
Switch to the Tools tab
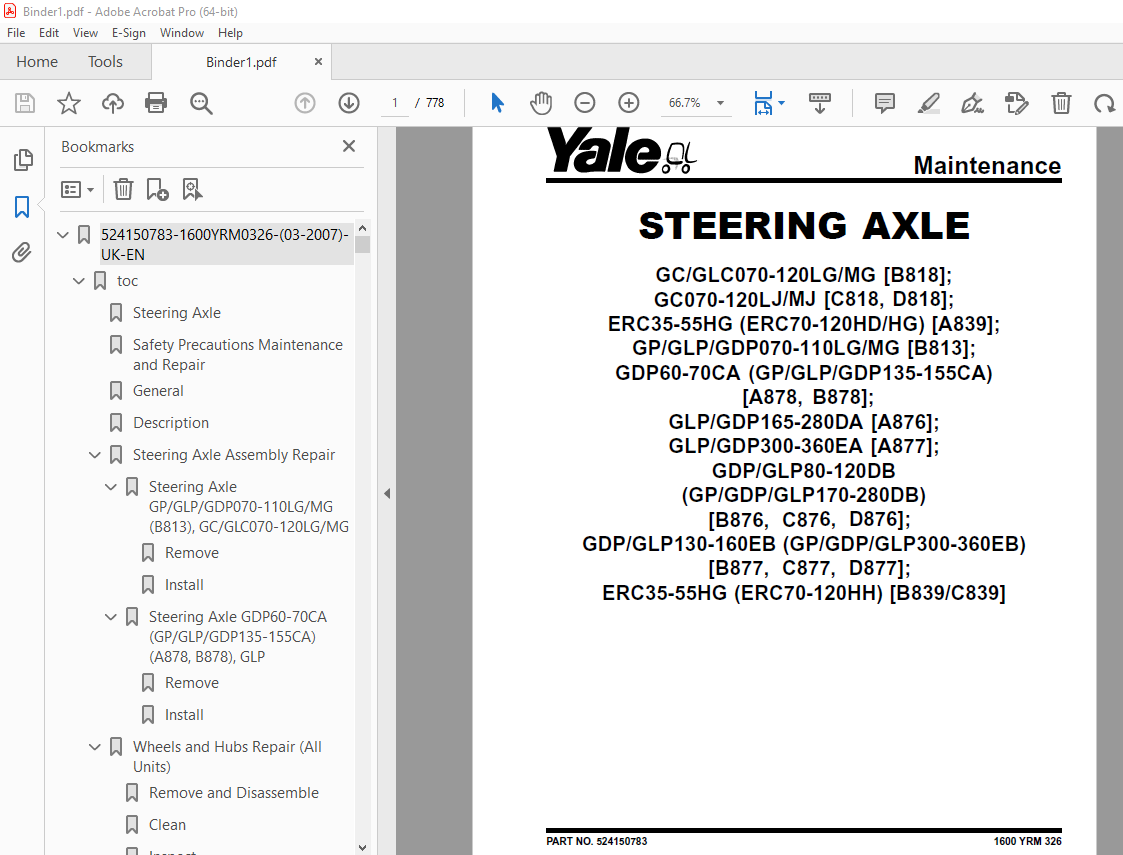coord(105,62)
